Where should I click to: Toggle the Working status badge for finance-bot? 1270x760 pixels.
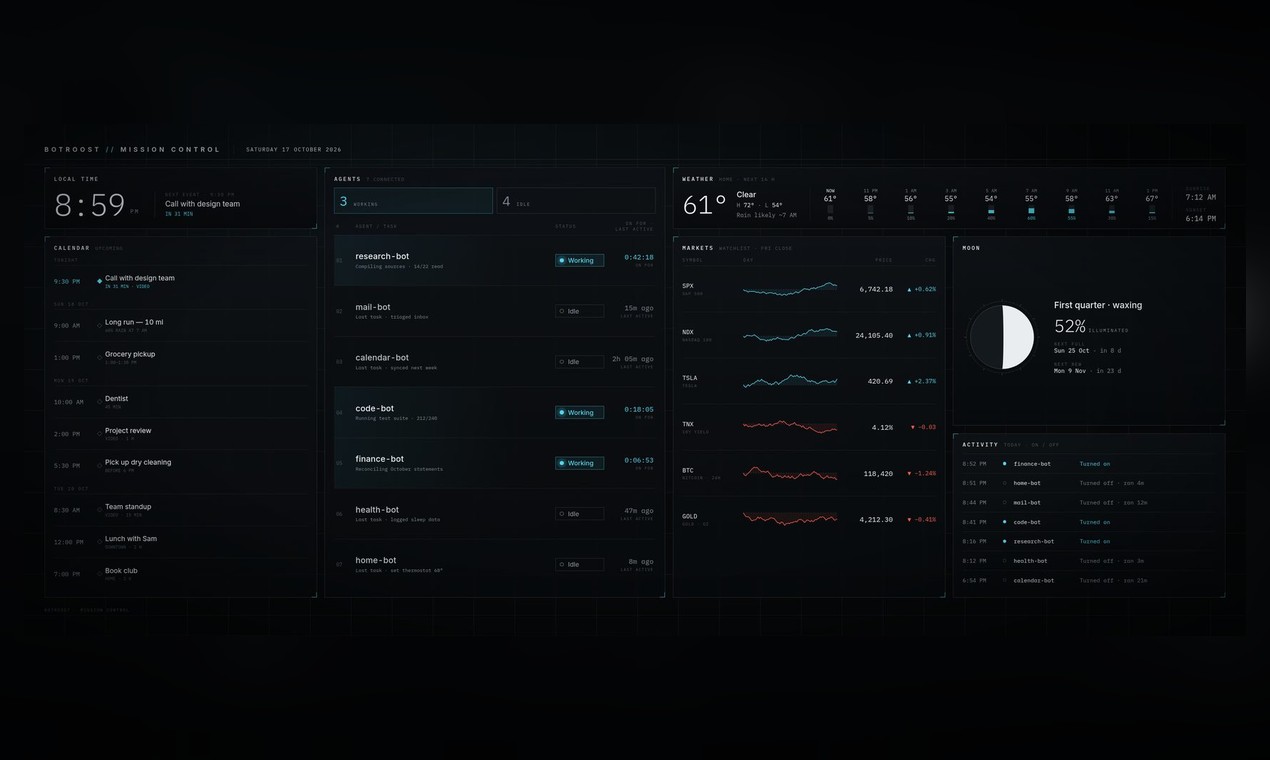(579, 463)
